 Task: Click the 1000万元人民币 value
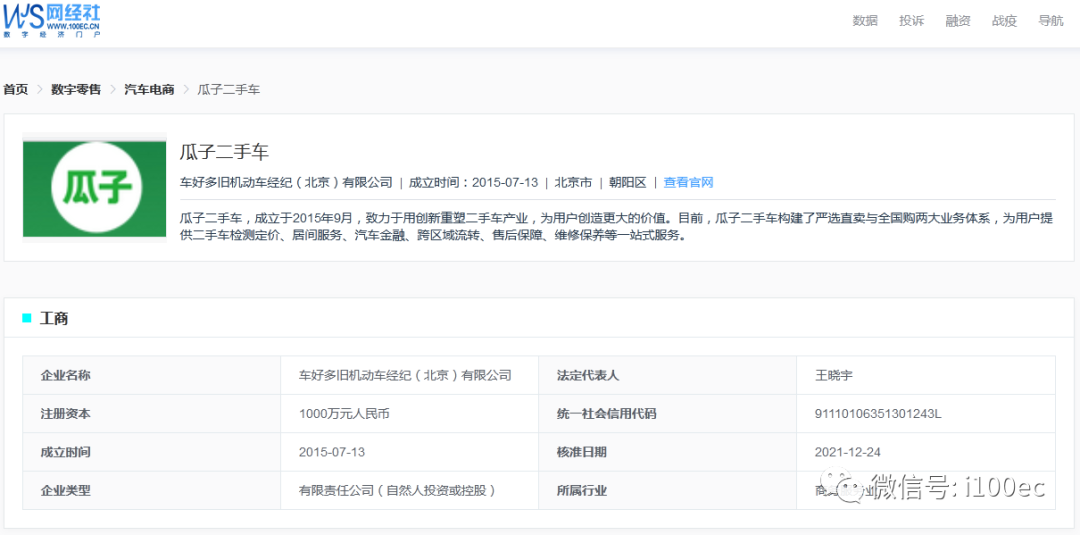point(346,414)
